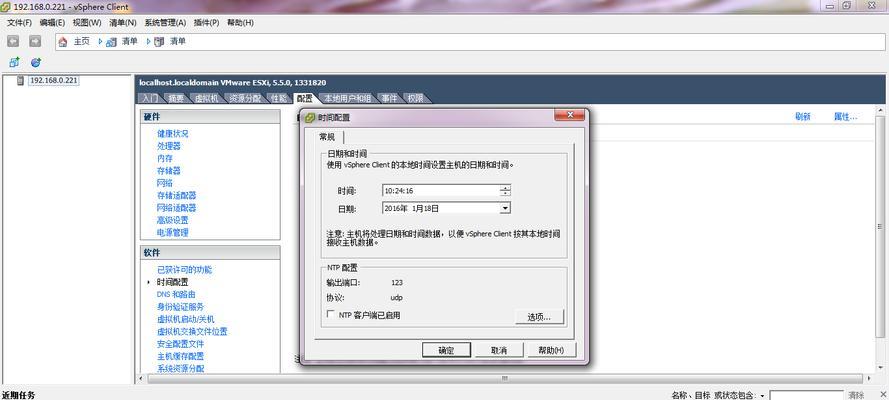The width and height of the screenshot is (889, 400).
Task: Switch to the 本地用户和组 tab
Action: click(x=347, y=99)
